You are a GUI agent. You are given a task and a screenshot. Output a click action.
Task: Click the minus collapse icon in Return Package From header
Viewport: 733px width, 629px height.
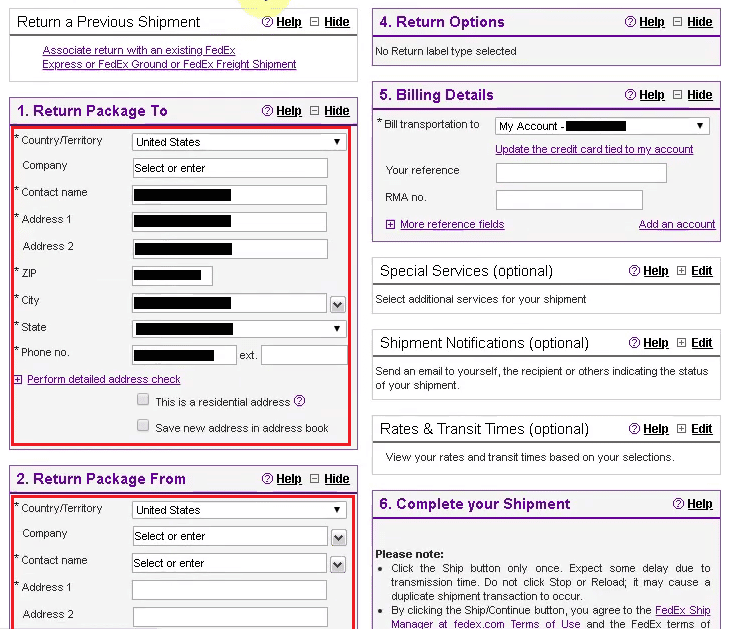(315, 479)
